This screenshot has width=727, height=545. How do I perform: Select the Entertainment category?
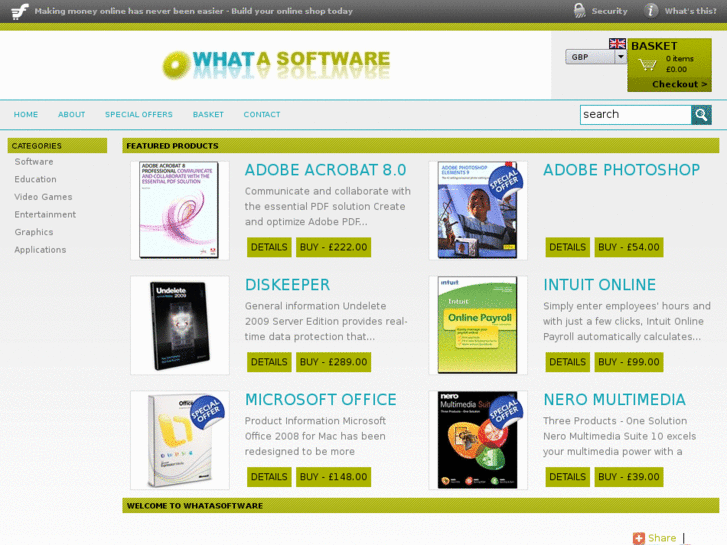pyautogui.click(x=45, y=215)
